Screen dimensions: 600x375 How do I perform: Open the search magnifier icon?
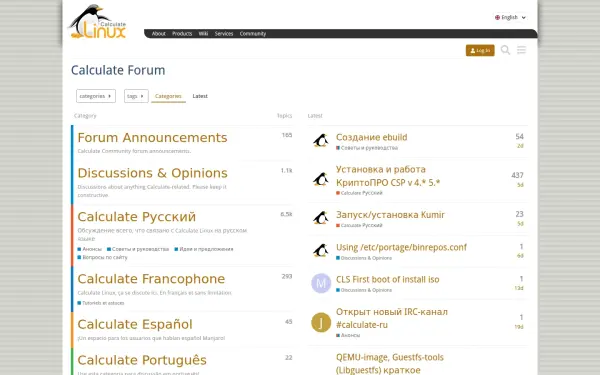coord(505,50)
